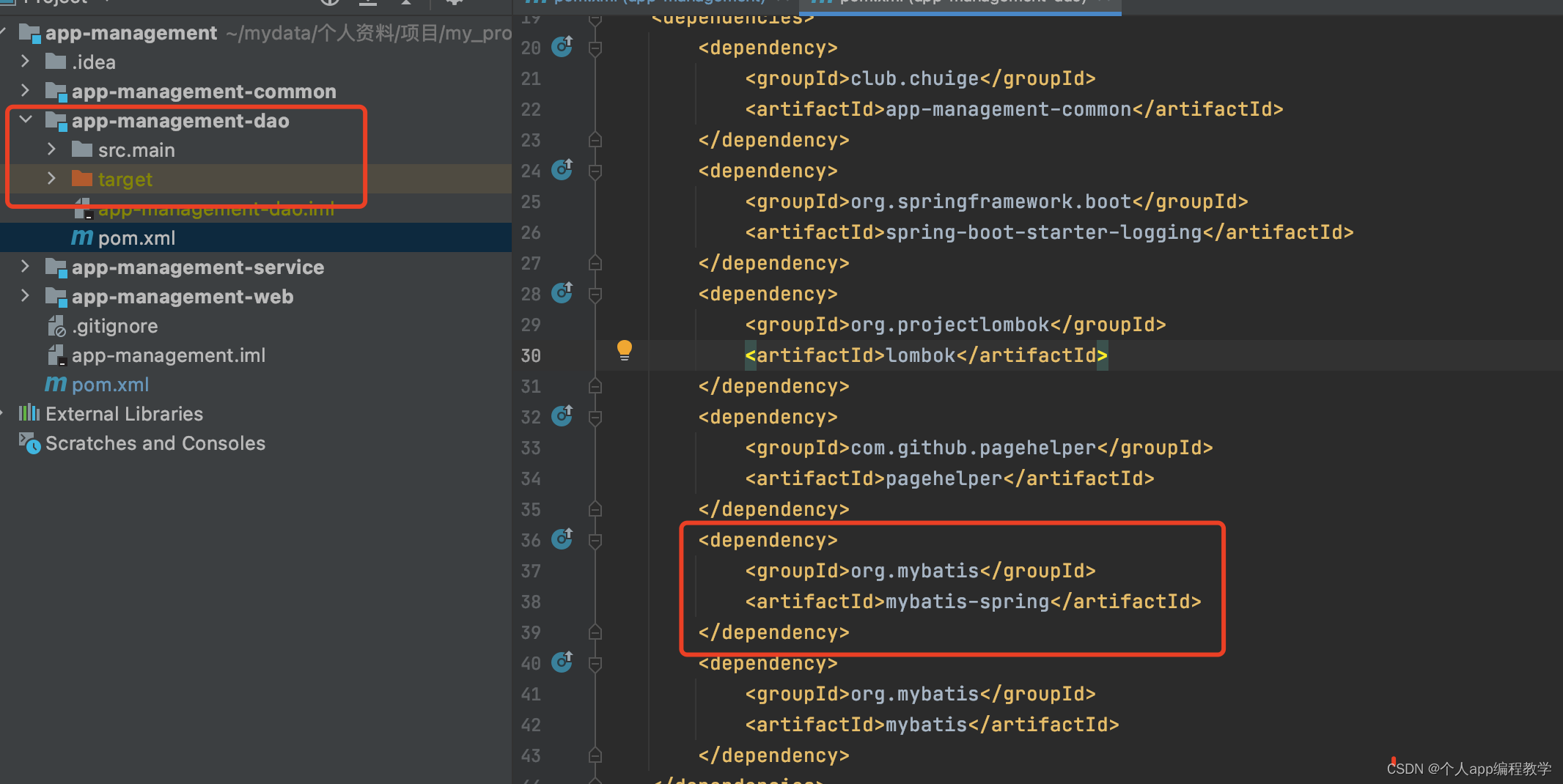The height and width of the screenshot is (784, 1563).
Task: Select the app-management-web module
Action: [256, 297]
